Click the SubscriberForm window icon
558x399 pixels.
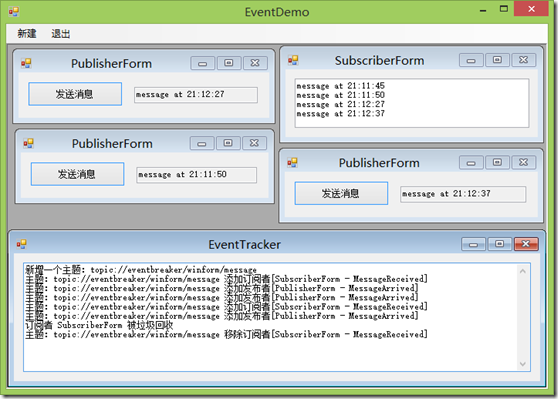click(293, 60)
